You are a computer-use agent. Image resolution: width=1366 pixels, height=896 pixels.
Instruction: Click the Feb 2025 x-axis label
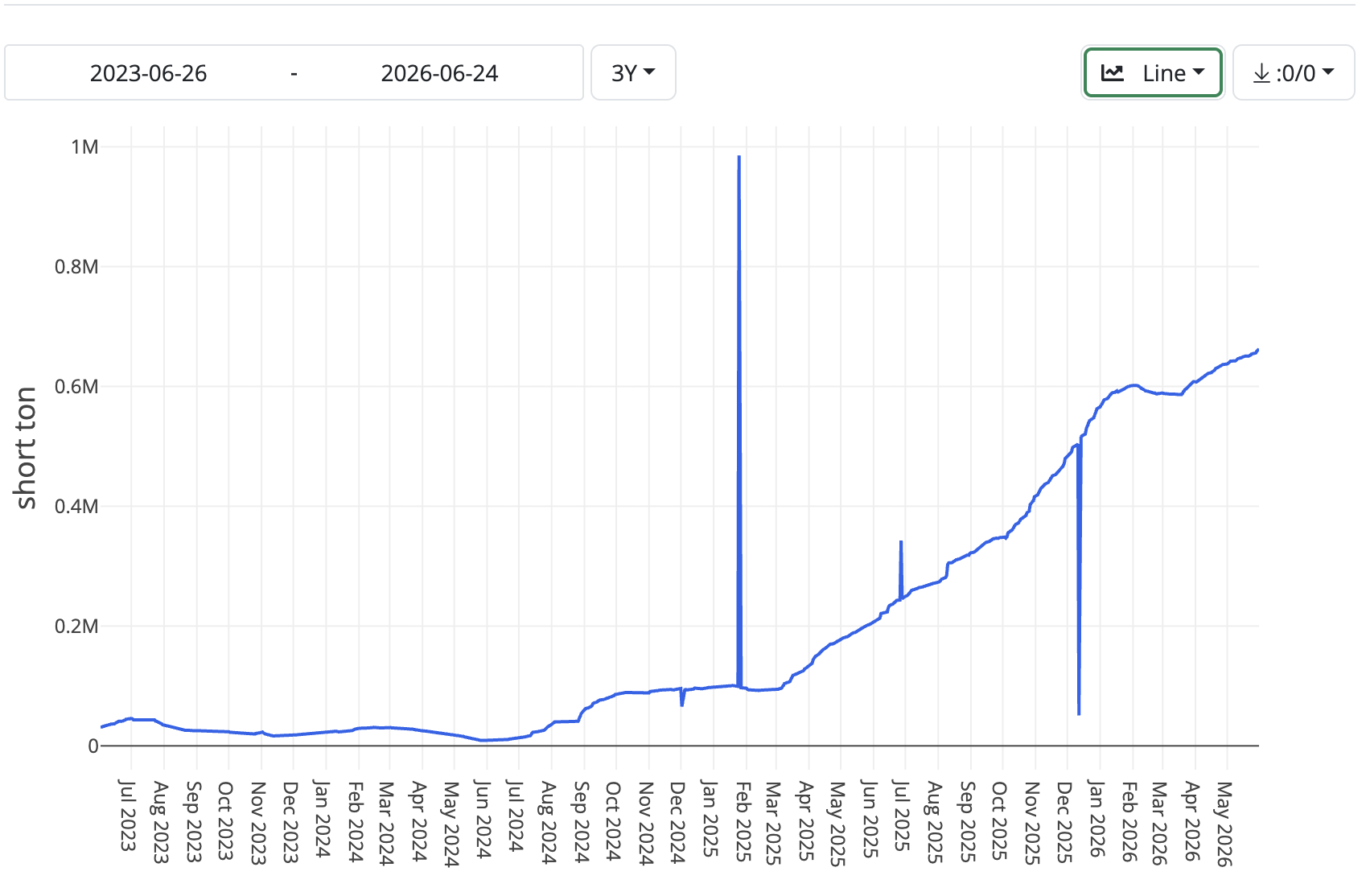tap(743, 821)
